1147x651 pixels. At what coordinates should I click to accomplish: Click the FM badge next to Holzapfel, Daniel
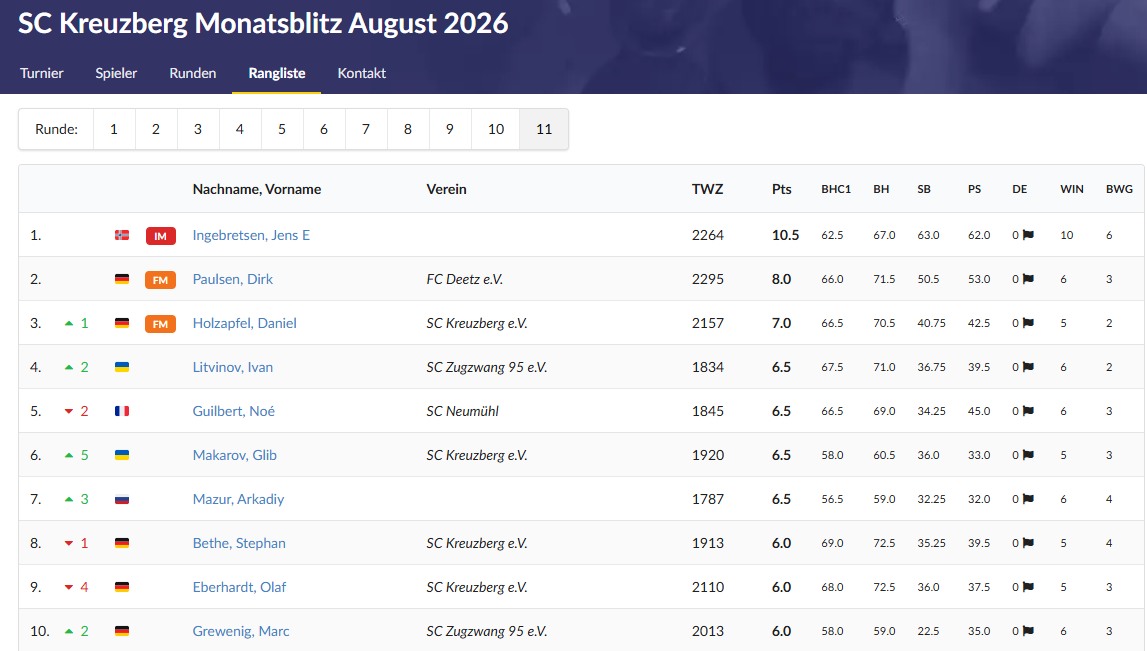click(x=160, y=323)
